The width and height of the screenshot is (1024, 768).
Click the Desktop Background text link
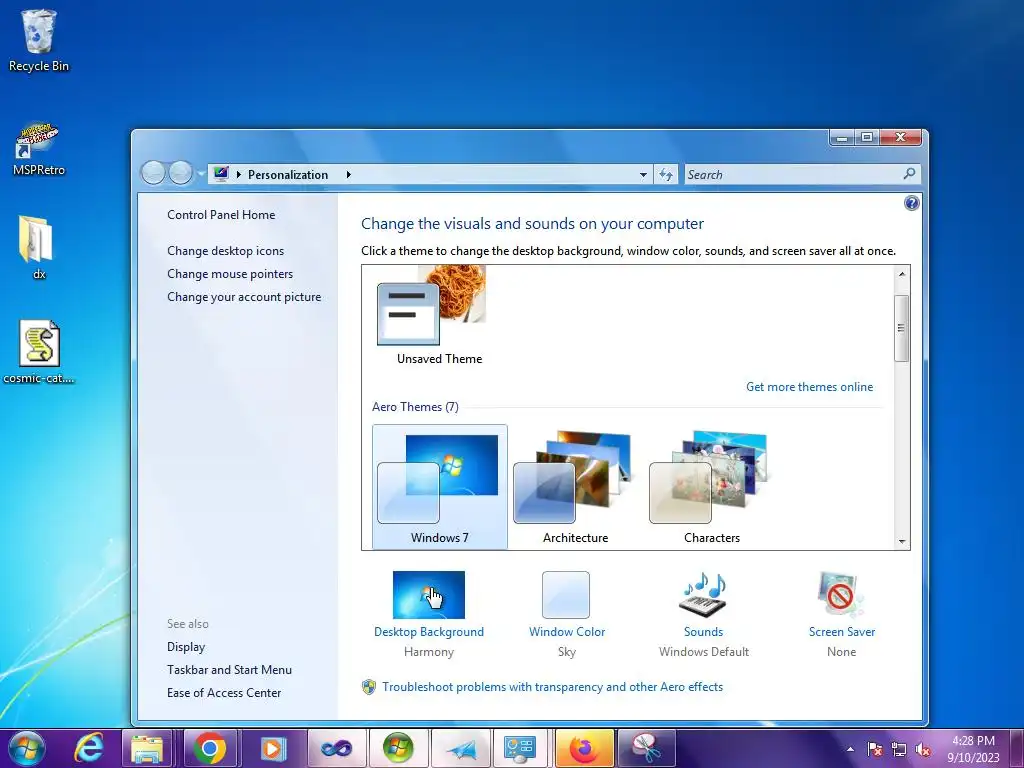tap(428, 632)
